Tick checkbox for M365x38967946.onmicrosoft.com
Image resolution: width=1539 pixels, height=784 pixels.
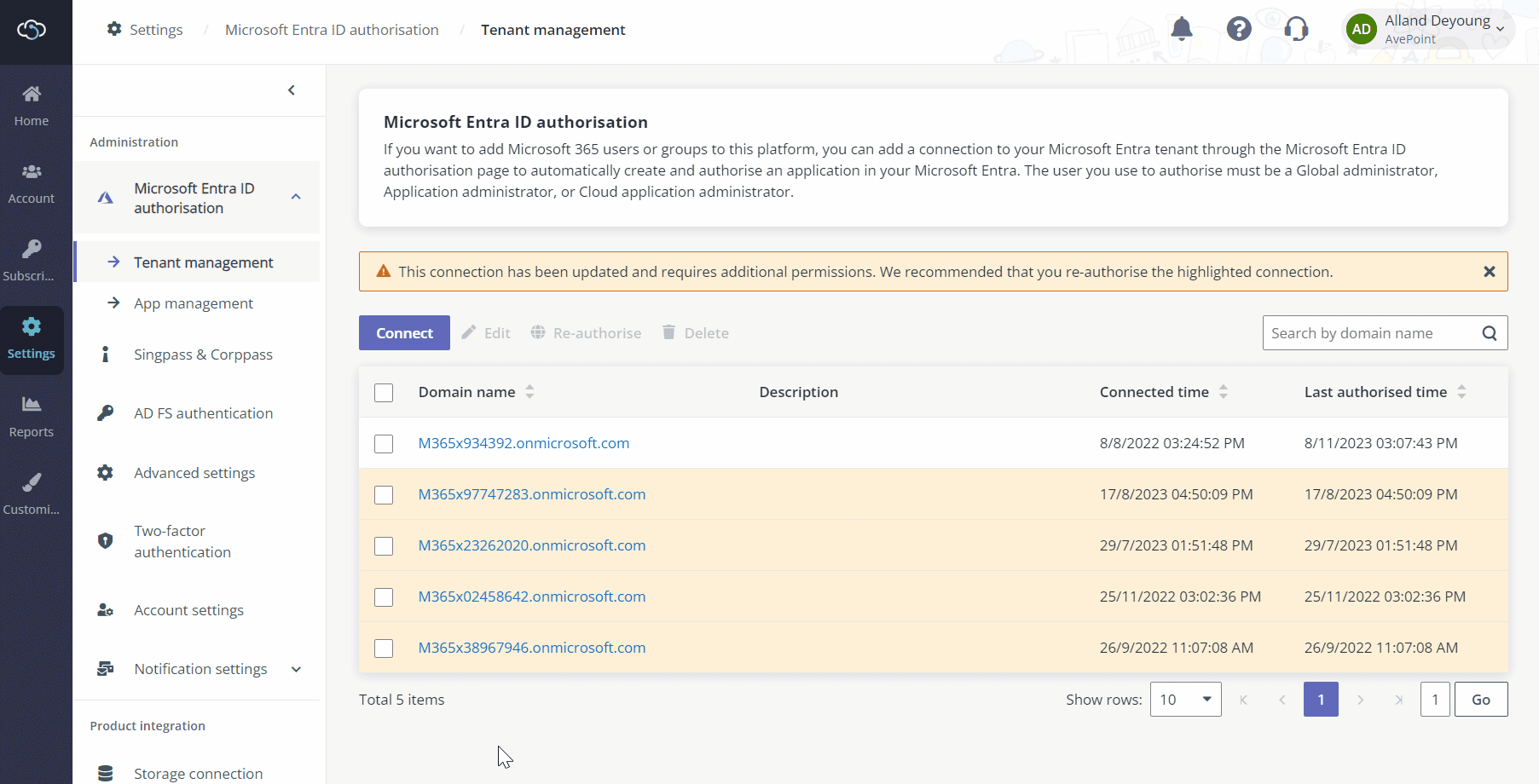click(x=384, y=649)
